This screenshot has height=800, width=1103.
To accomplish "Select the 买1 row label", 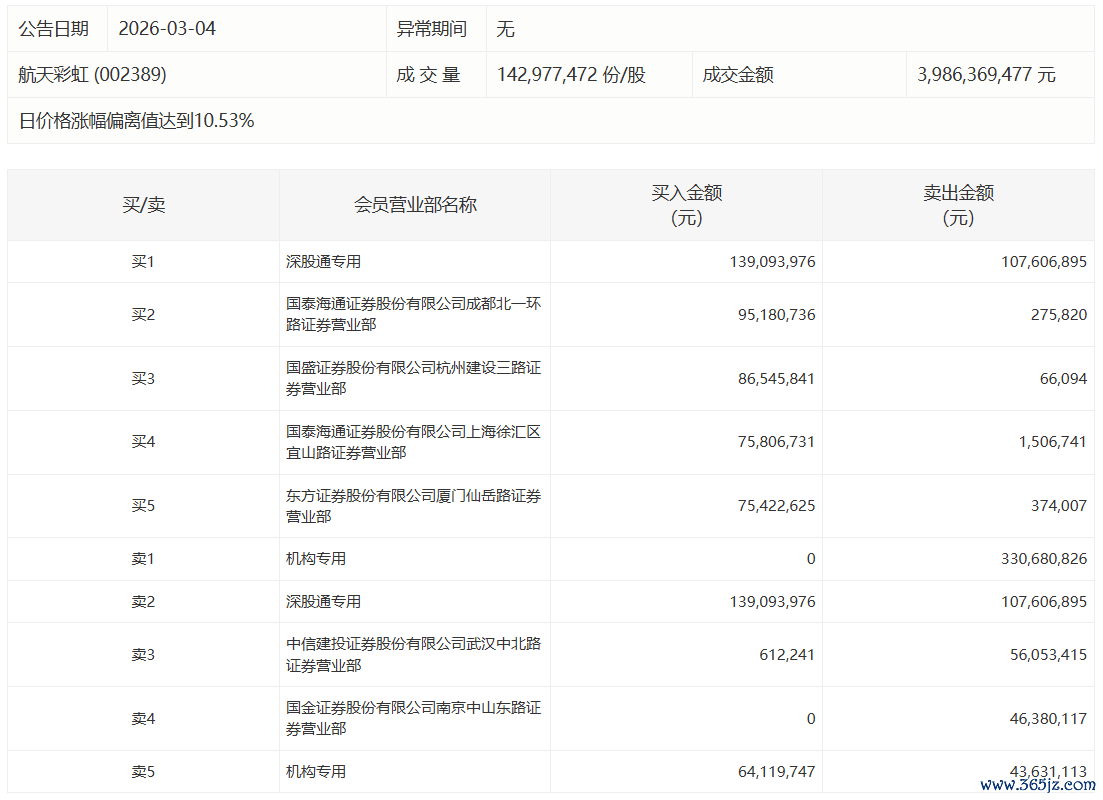I will pyautogui.click(x=143, y=262).
